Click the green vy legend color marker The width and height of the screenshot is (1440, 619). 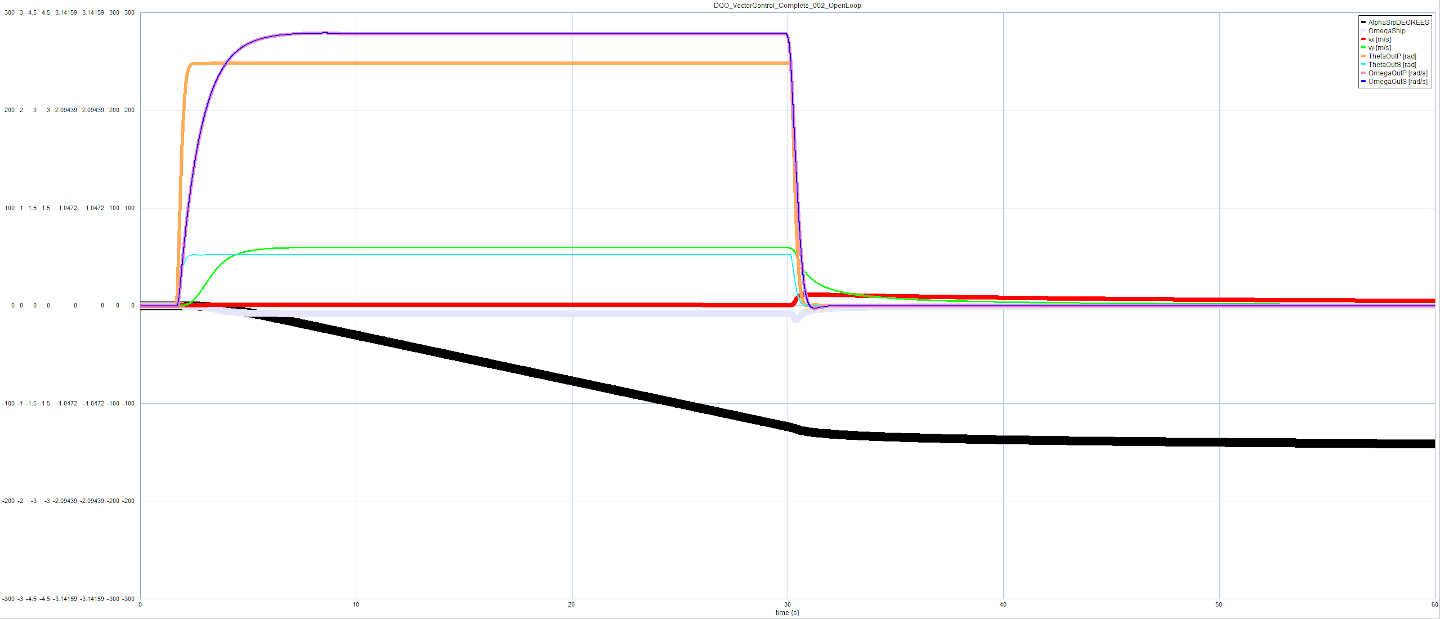coord(1365,47)
